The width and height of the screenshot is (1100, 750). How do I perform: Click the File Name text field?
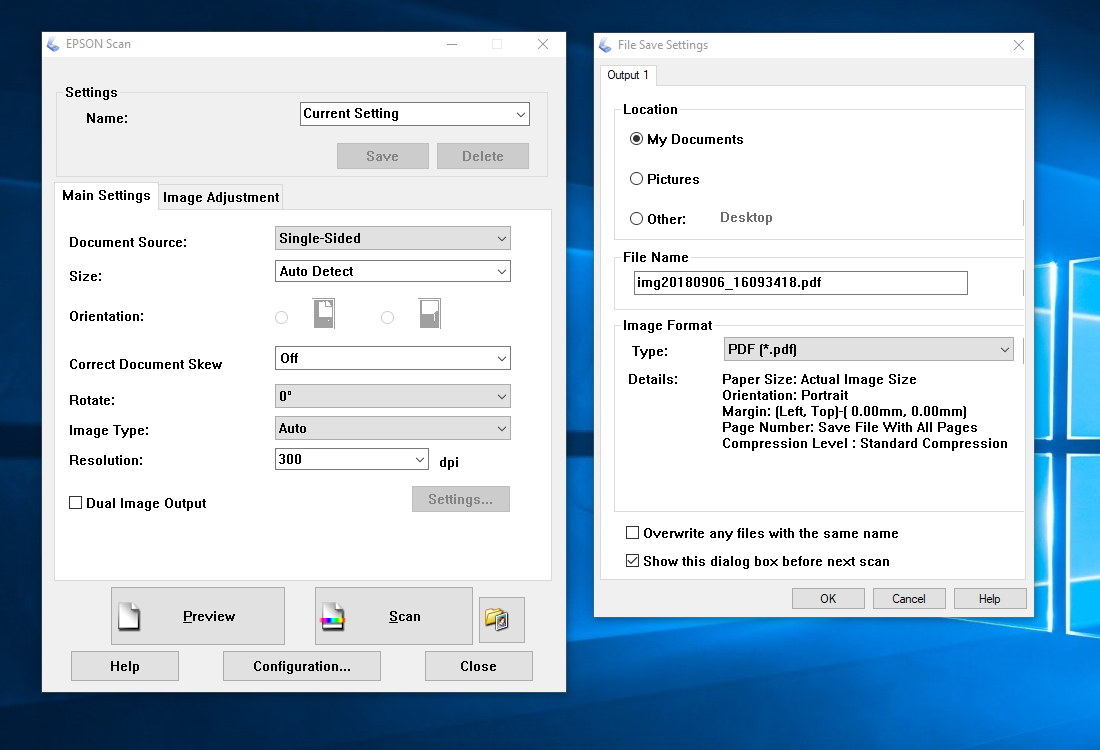tap(800, 283)
